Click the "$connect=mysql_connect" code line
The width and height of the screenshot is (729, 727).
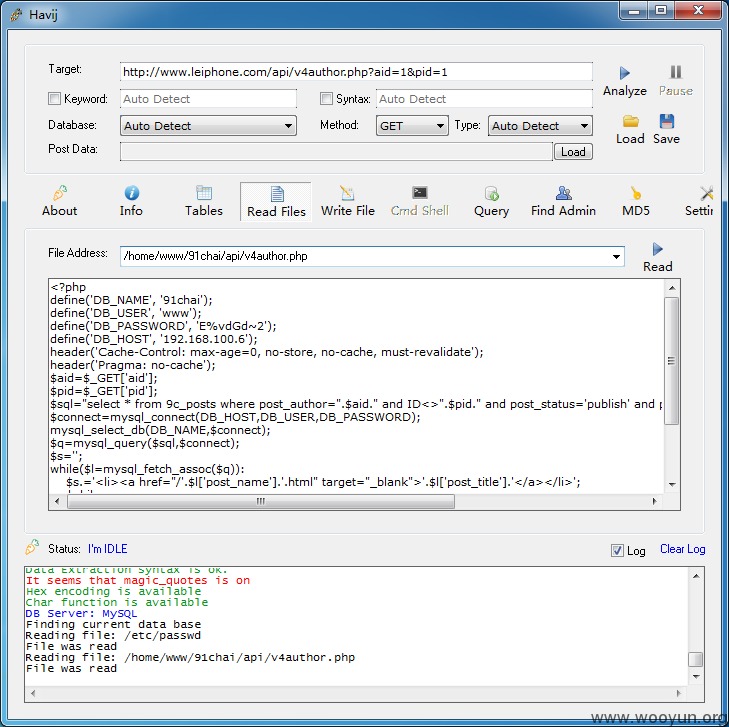(x=235, y=417)
